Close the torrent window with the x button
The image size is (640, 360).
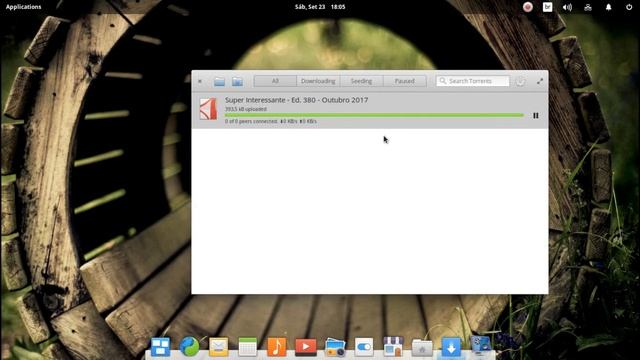(200, 81)
